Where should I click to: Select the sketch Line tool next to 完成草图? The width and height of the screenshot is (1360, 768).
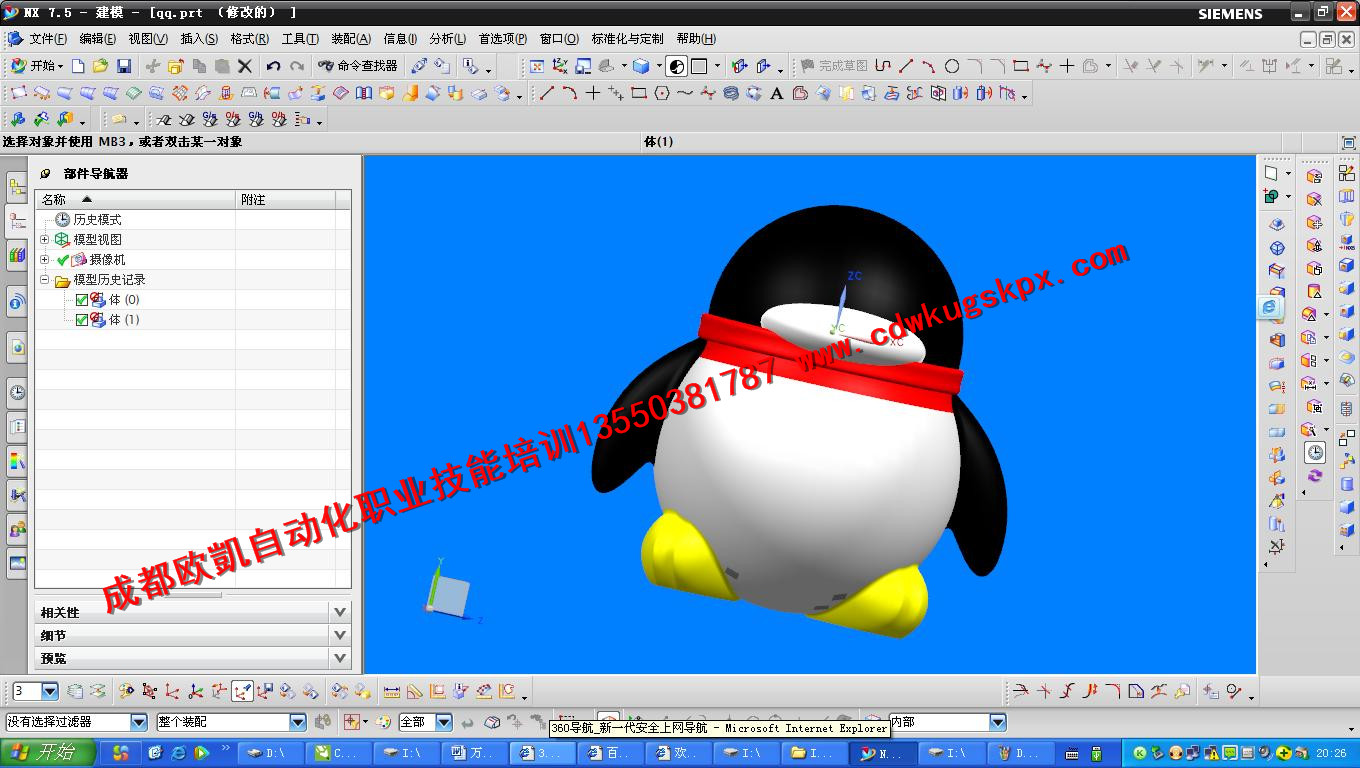[906, 66]
